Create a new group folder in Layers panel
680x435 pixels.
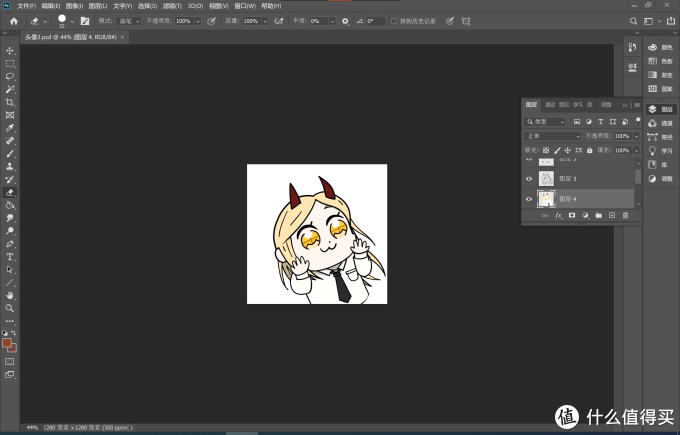point(598,216)
